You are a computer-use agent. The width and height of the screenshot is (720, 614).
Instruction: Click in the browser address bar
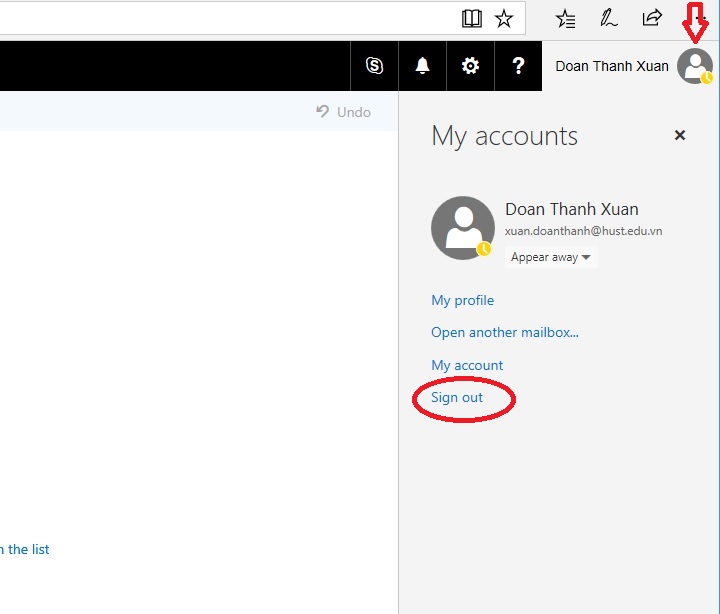(x=220, y=17)
